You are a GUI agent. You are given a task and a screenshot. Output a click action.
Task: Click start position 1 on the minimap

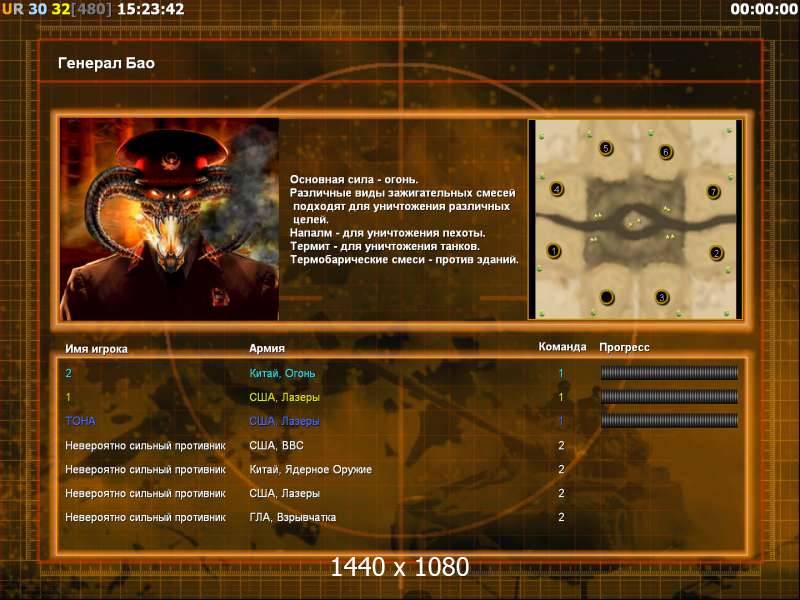pyautogui.click(x=554, y=251)
